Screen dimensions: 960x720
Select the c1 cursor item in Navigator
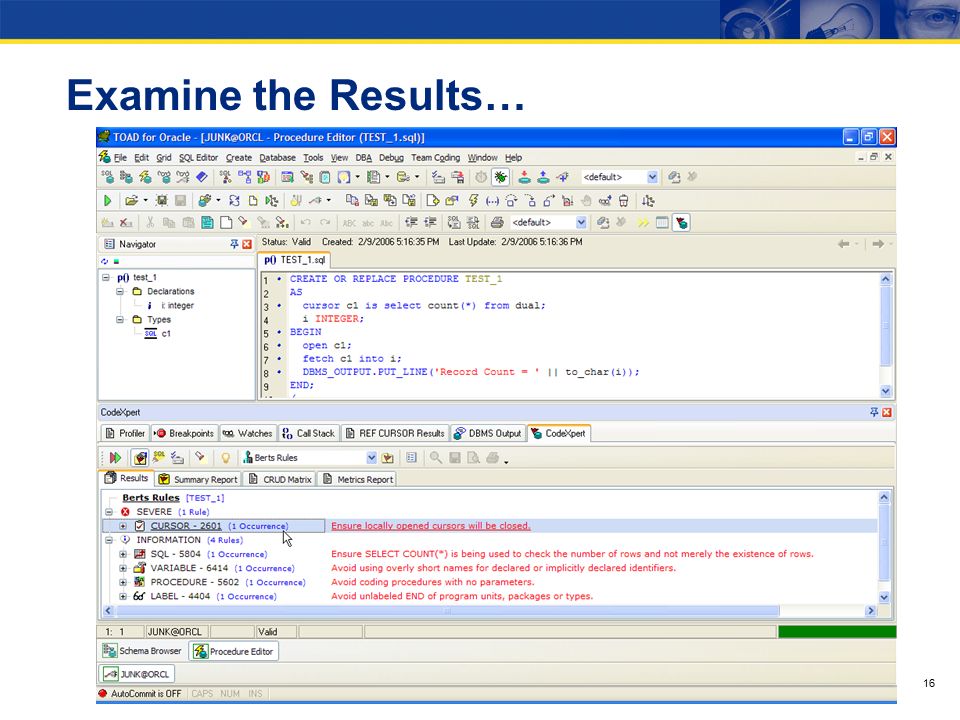point(166,334)
